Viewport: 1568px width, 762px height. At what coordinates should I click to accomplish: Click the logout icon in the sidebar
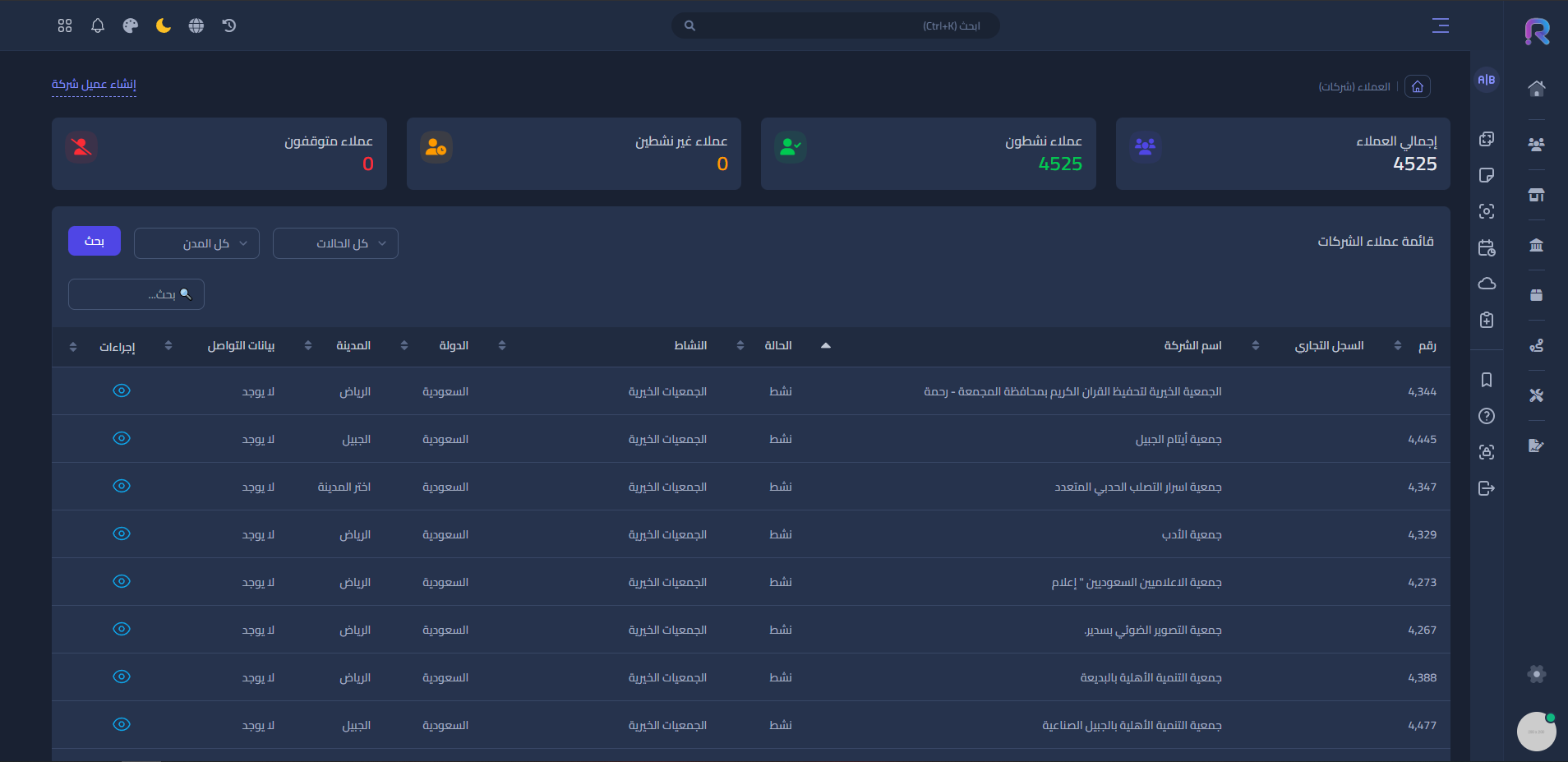1487,488
